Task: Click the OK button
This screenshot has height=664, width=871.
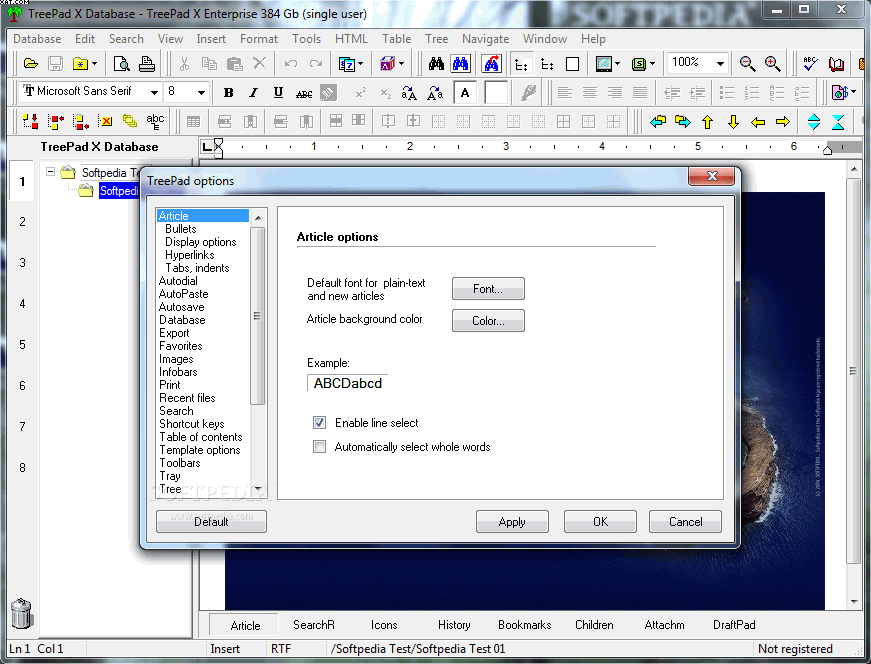Action: 600,522
